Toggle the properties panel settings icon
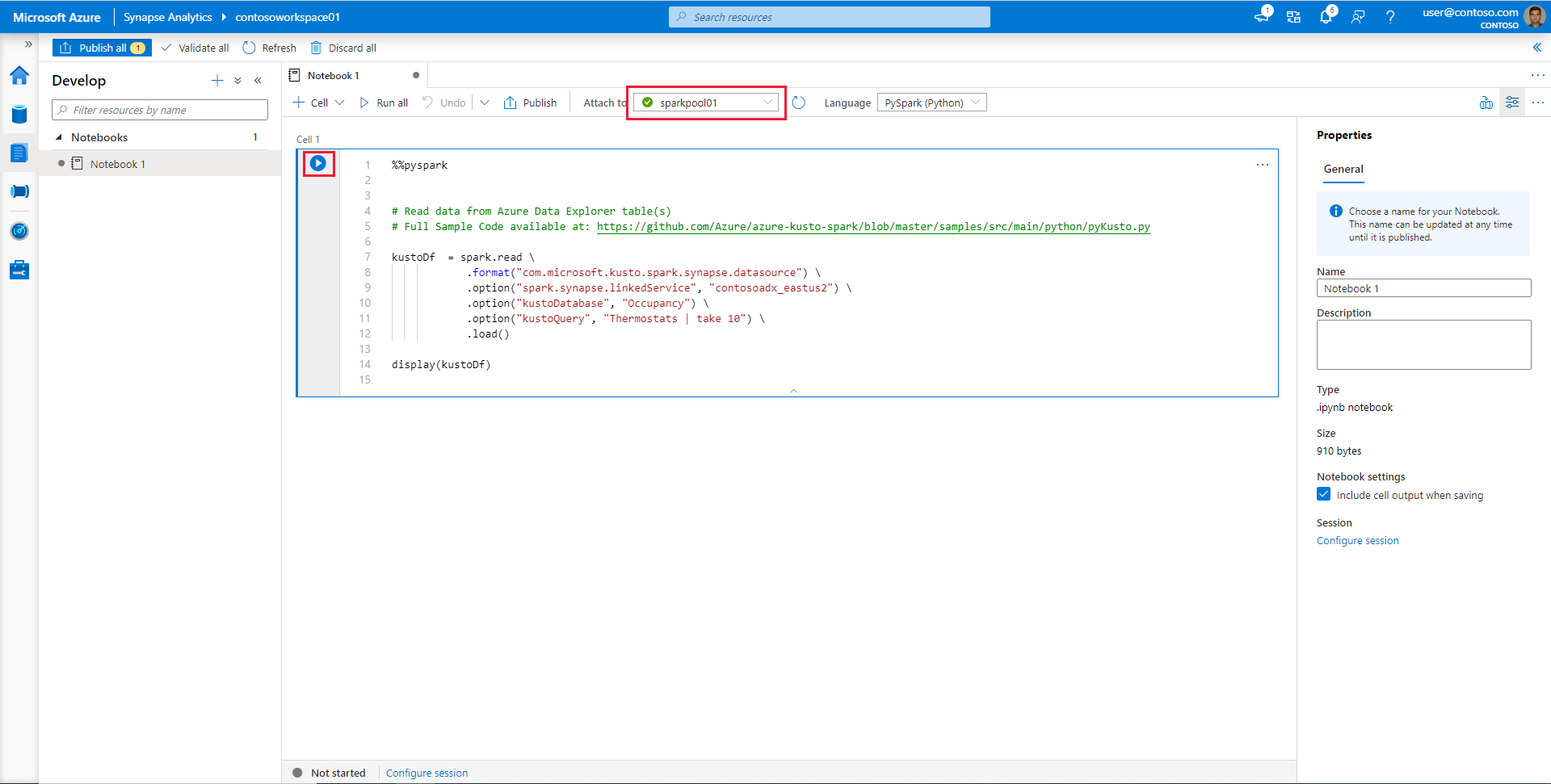Screen dimensions: 1551x784 pyautogui.click(x=1511, y=103)
